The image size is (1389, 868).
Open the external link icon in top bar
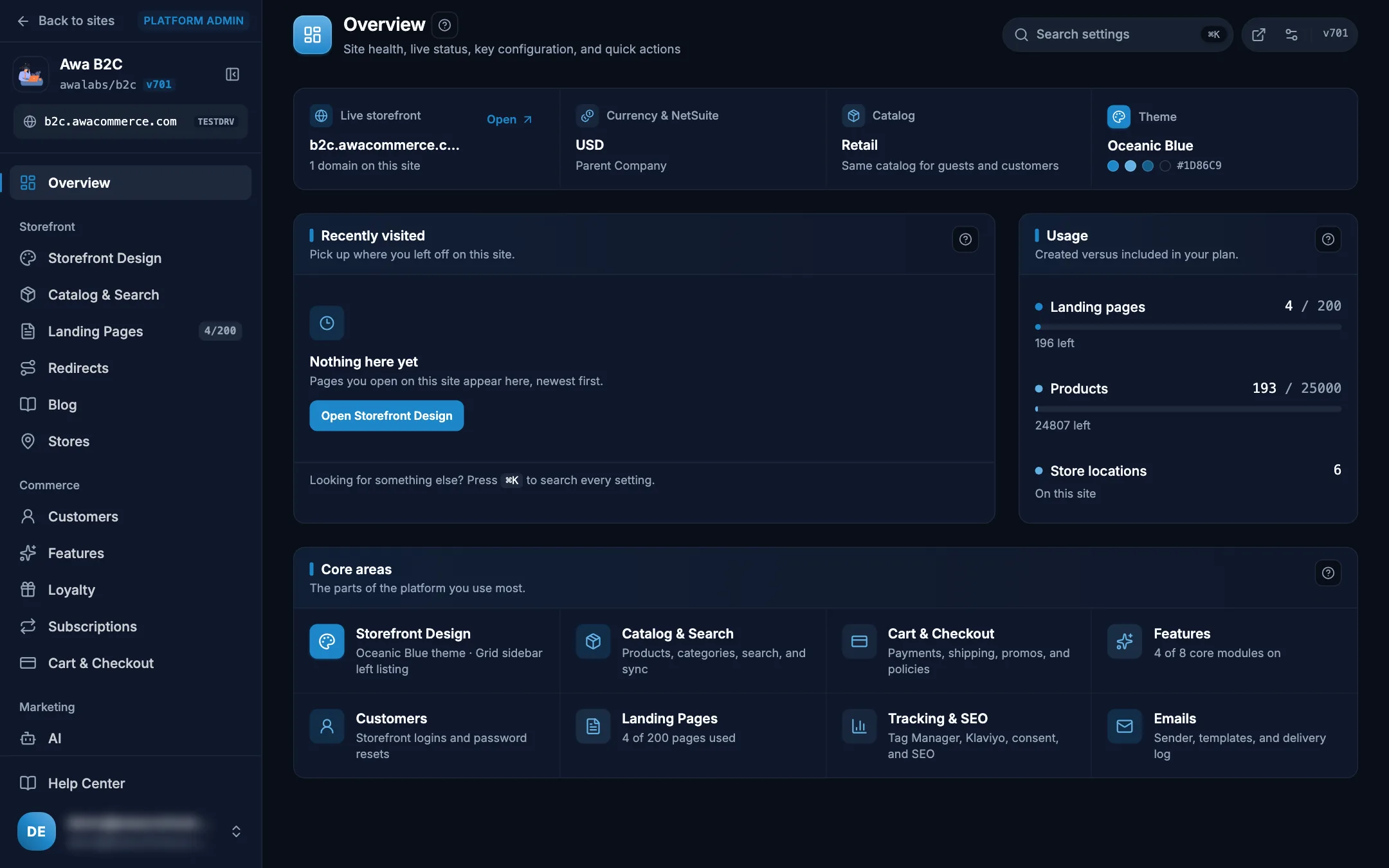[1258, 35]
